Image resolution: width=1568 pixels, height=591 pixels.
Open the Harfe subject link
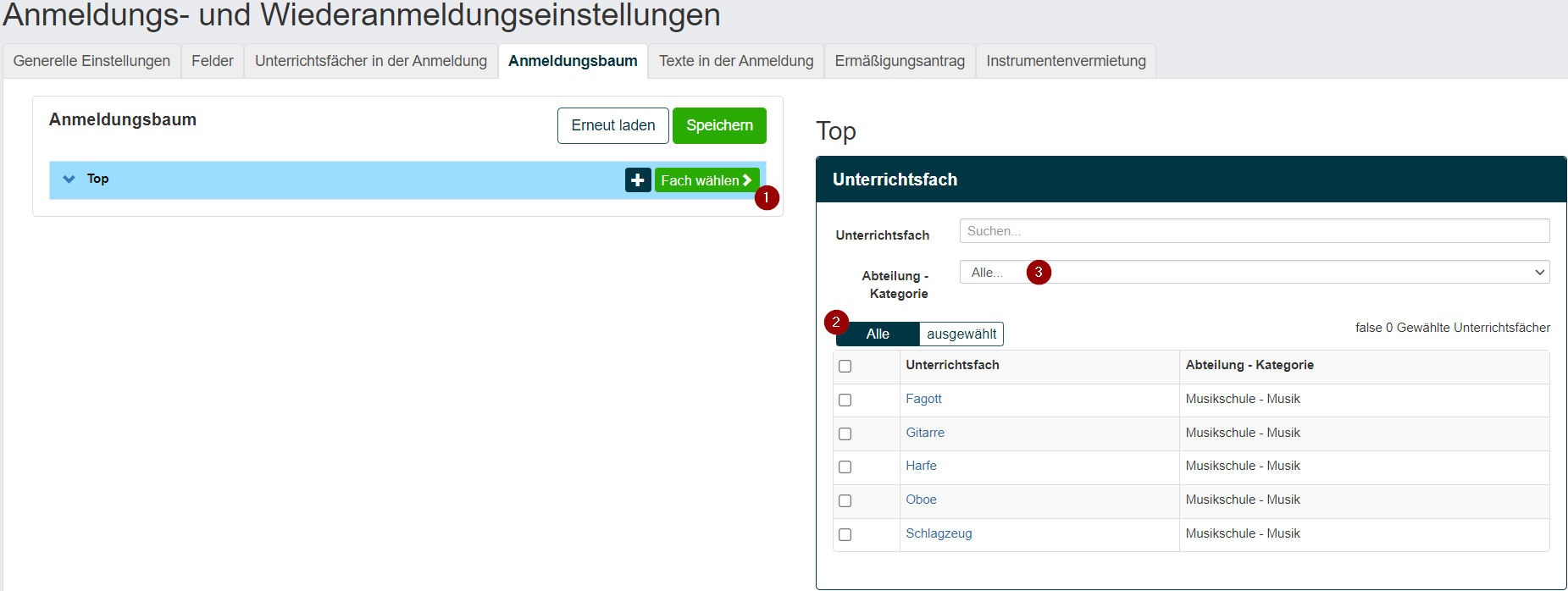click(921, 466)
